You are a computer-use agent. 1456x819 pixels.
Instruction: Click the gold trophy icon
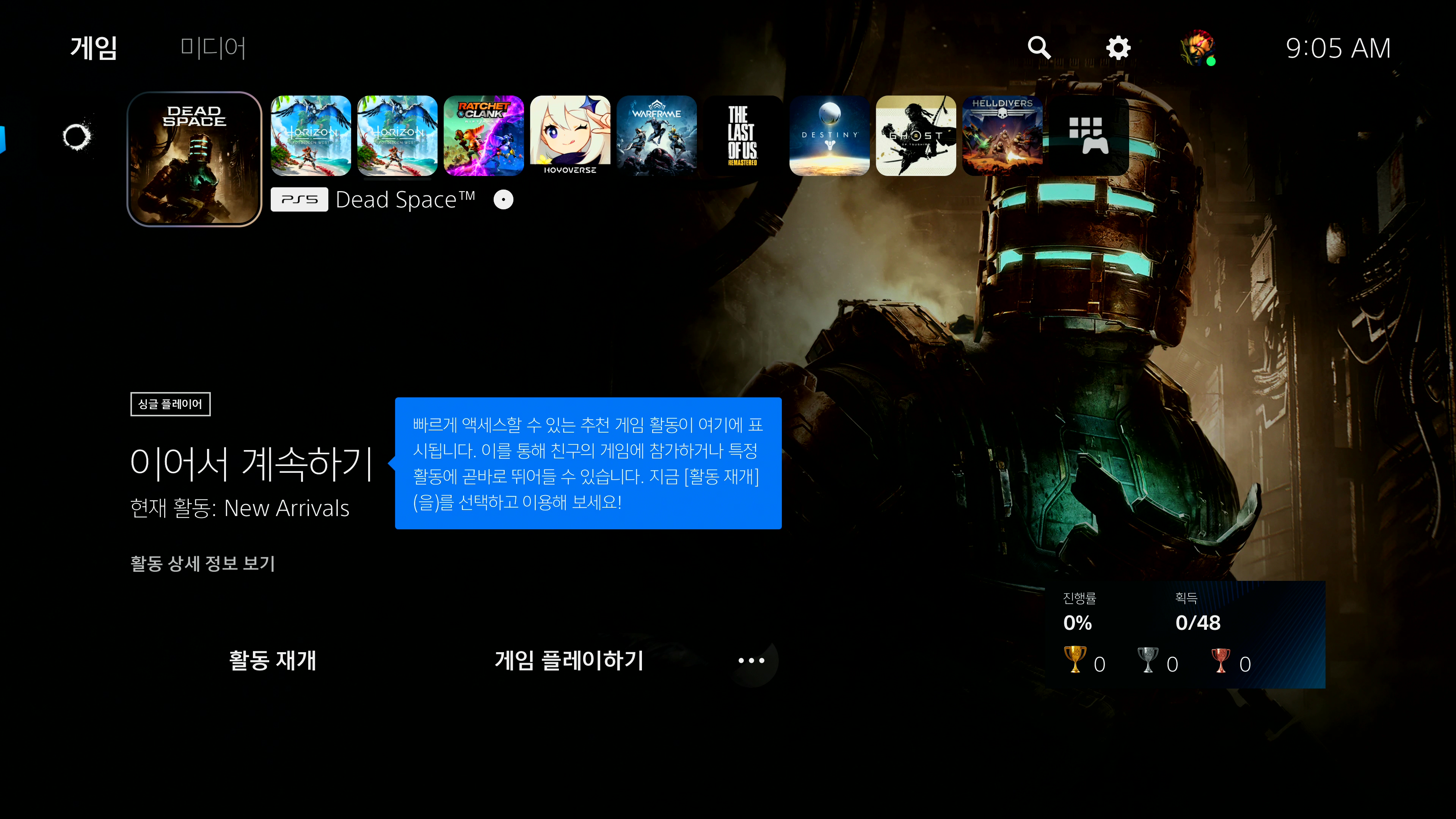pyautogui.click(x=1075, y=660)
